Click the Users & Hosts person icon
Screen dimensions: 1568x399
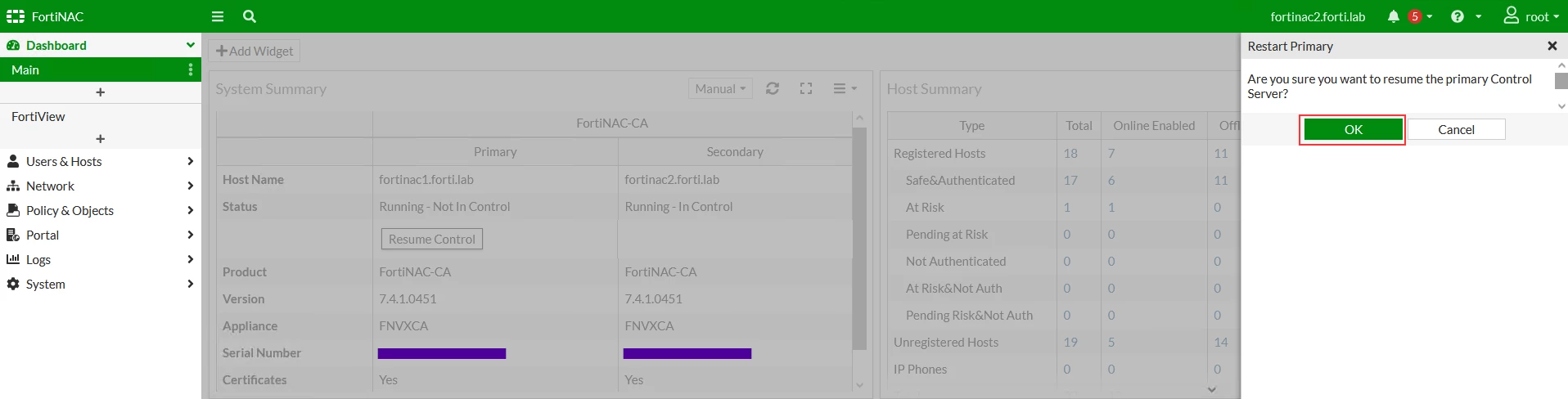tap(13, 161)
